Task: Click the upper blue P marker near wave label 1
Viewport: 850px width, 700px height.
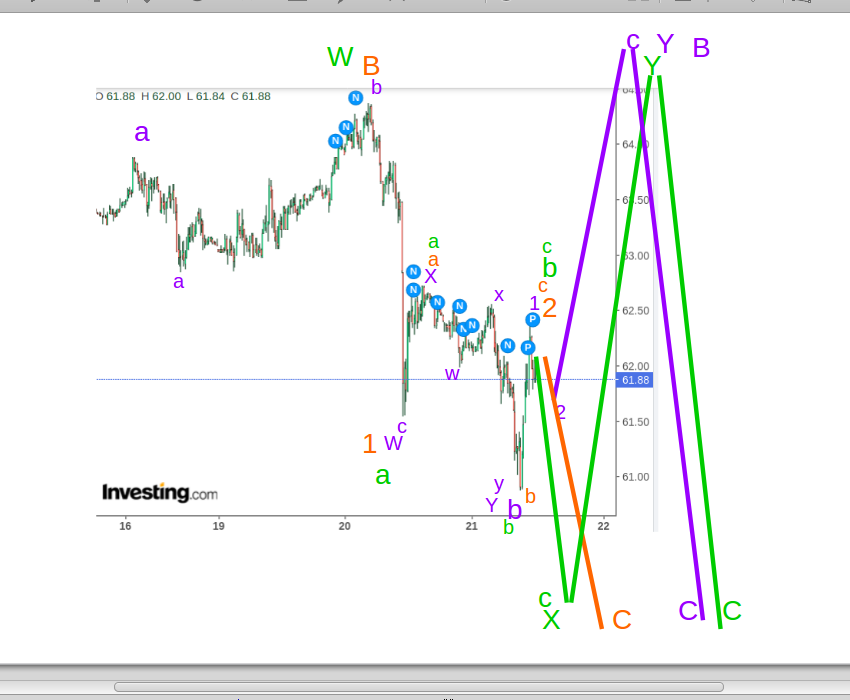Action: point(531,318)
